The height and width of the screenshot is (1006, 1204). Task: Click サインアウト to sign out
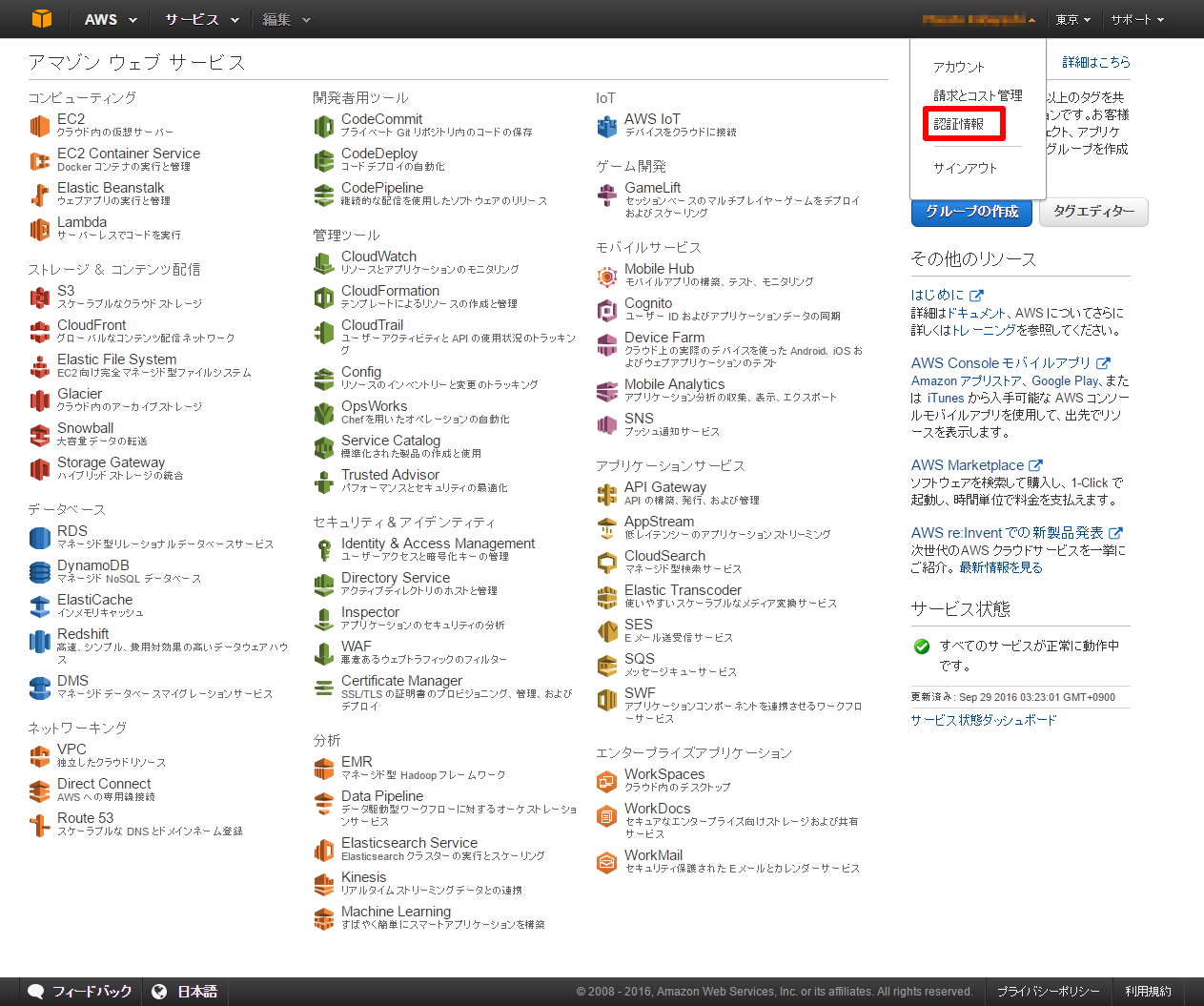coord(965,168)
